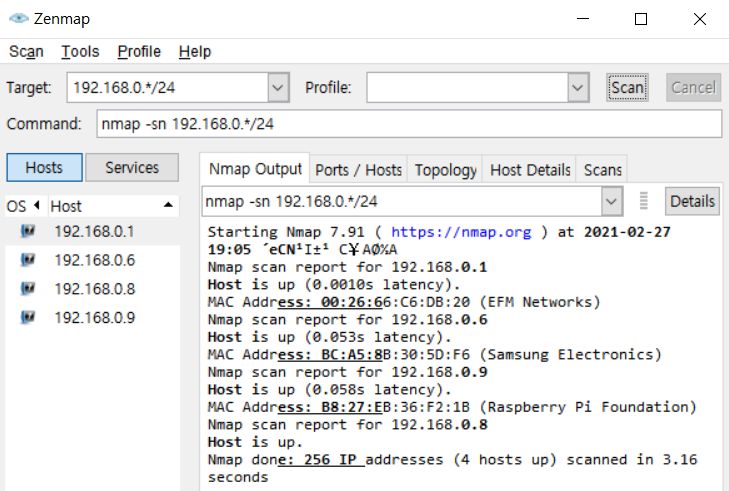
Task: Click the scan command field above output
Action: (x=402, y=201)
